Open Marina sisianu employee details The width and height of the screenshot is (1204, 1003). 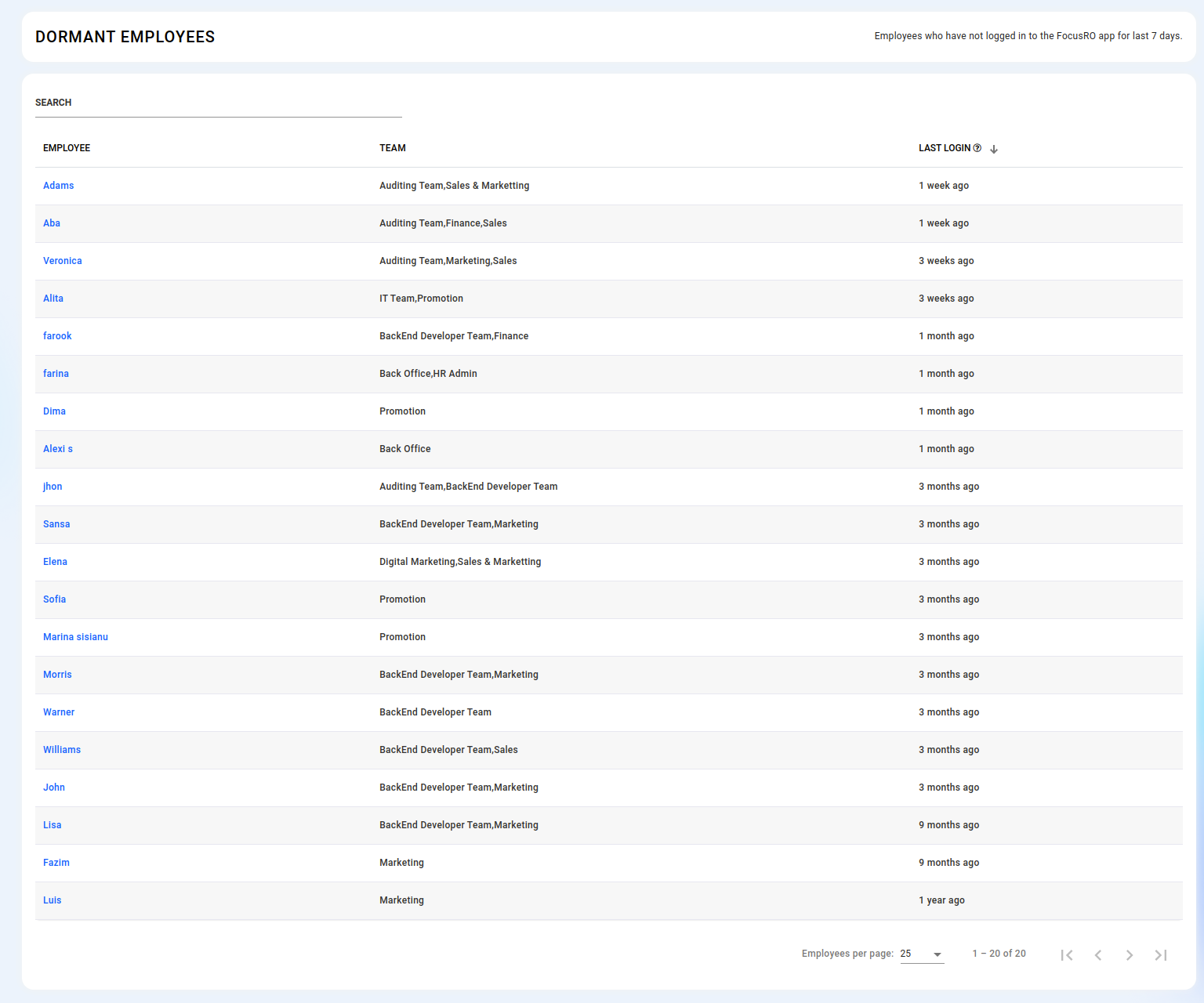click(x=75, y=637)
